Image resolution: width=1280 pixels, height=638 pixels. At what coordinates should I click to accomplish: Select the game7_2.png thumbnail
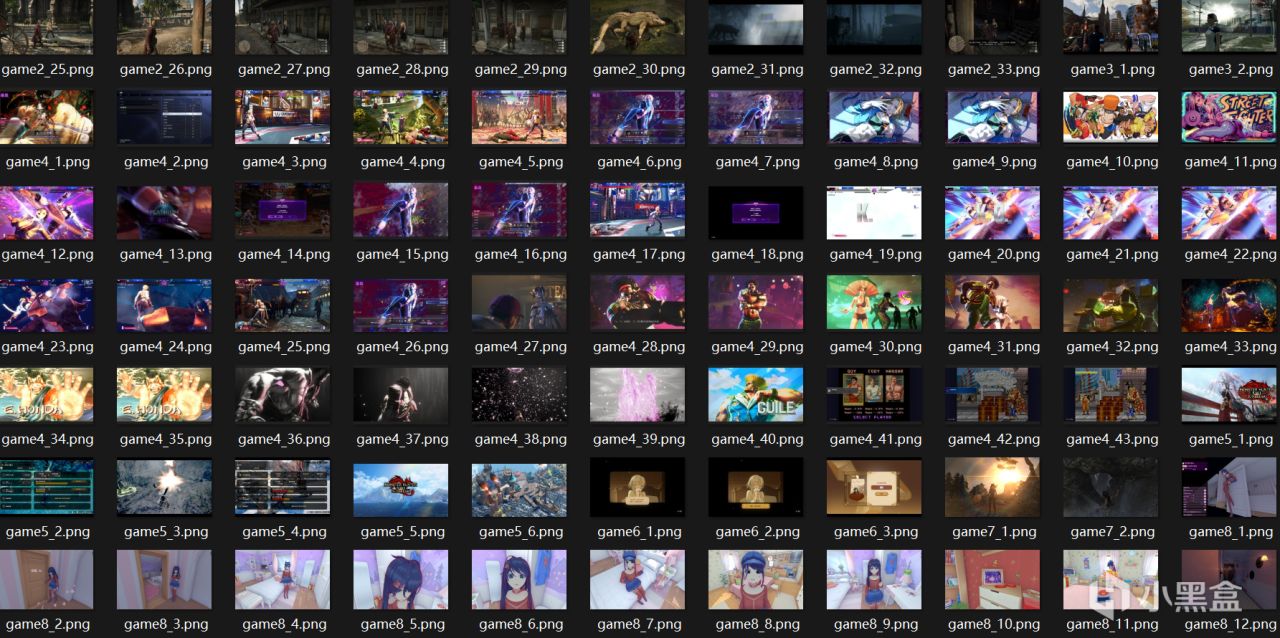coord(1111,487)
